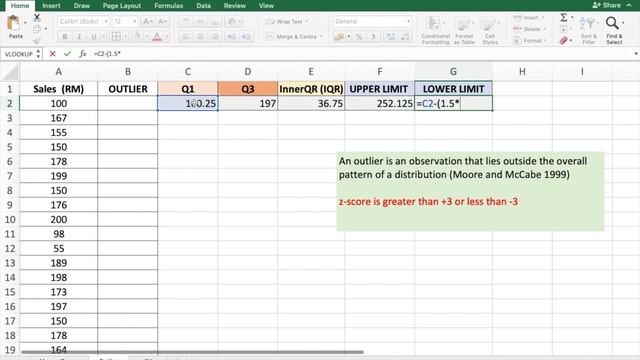Open the General number format dropdown
This screenshot has width=640, height=360.
(x=408, y=21)
